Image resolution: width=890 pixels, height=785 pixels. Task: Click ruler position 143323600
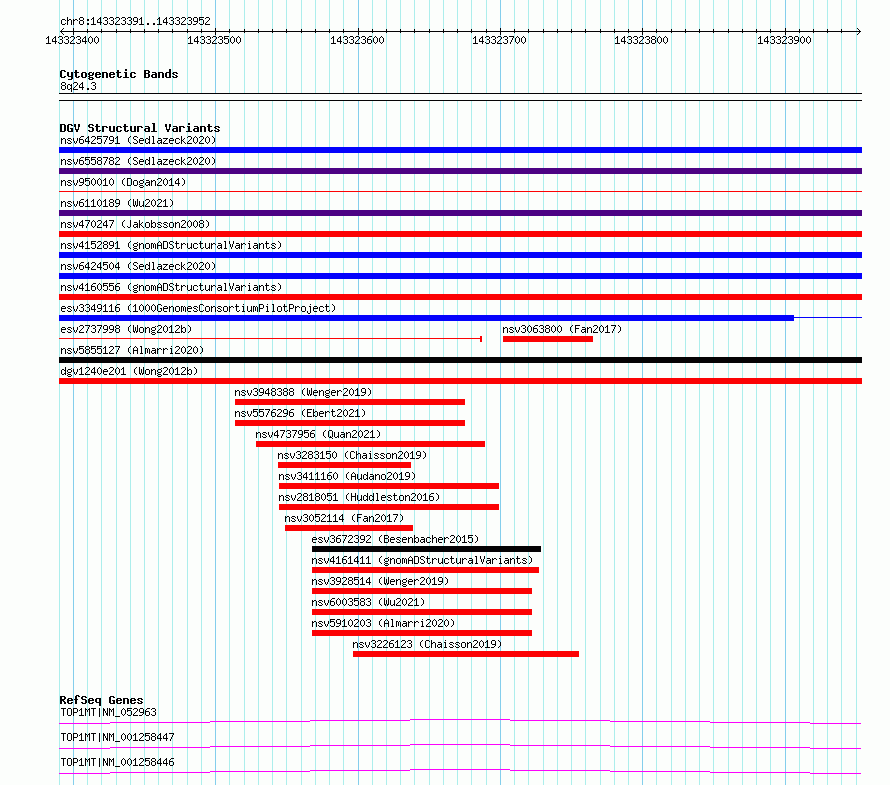(357, 40)
